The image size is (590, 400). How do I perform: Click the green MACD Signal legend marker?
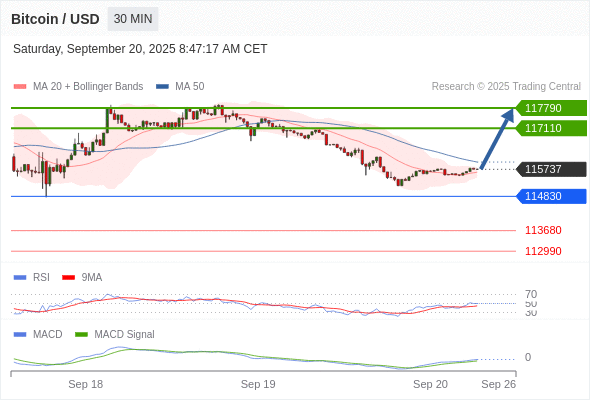pyautogui.click(x=81, y=335)
